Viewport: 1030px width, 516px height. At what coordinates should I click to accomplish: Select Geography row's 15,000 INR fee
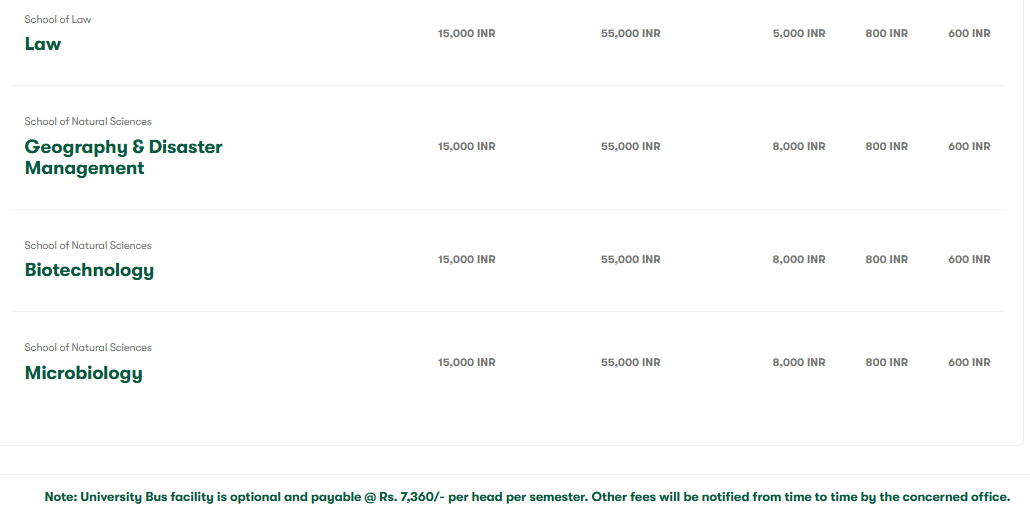coord(466,146)
